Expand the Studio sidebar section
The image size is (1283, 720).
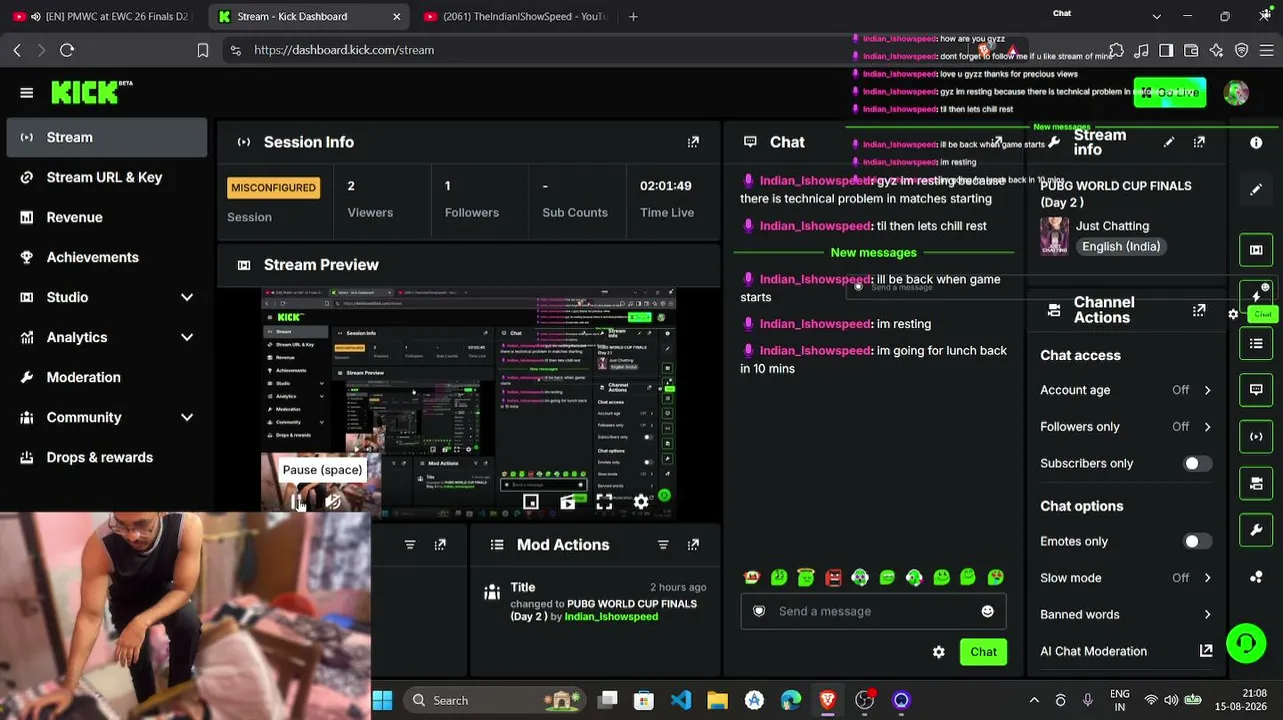(x=187, y=298)
